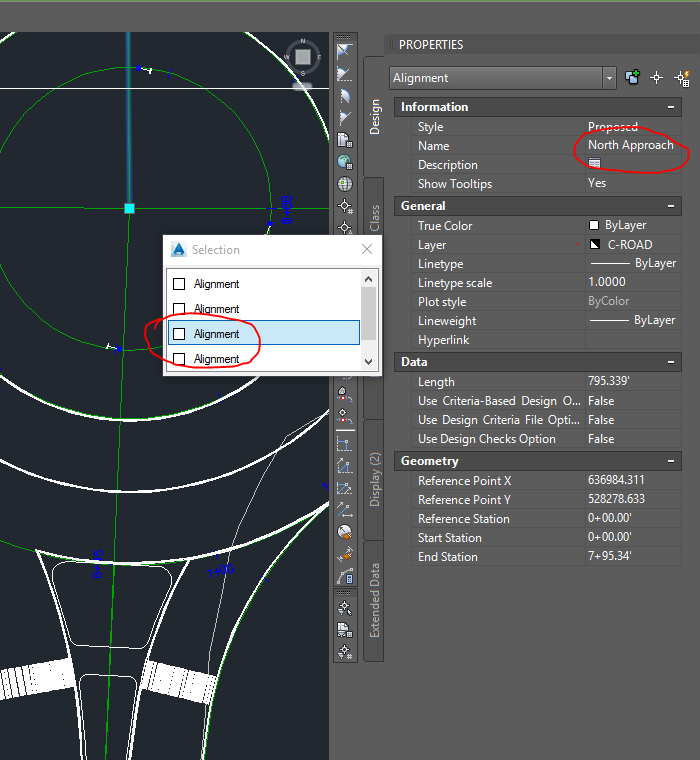Open Quick Select icon in Properties header
This screenshot has height=760, width=700.
coord(682,78)
